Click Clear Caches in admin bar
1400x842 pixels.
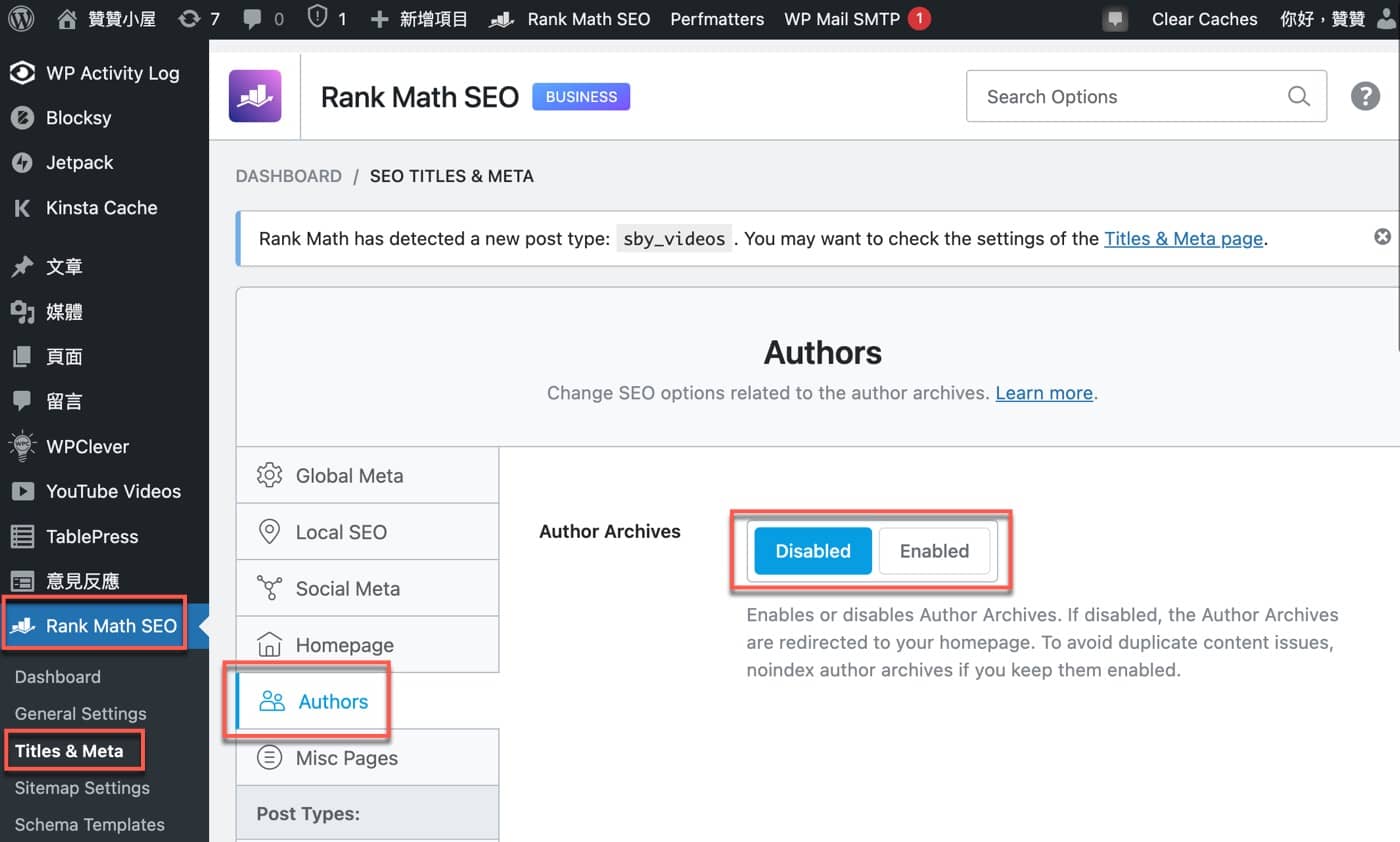coord(1204,19)
